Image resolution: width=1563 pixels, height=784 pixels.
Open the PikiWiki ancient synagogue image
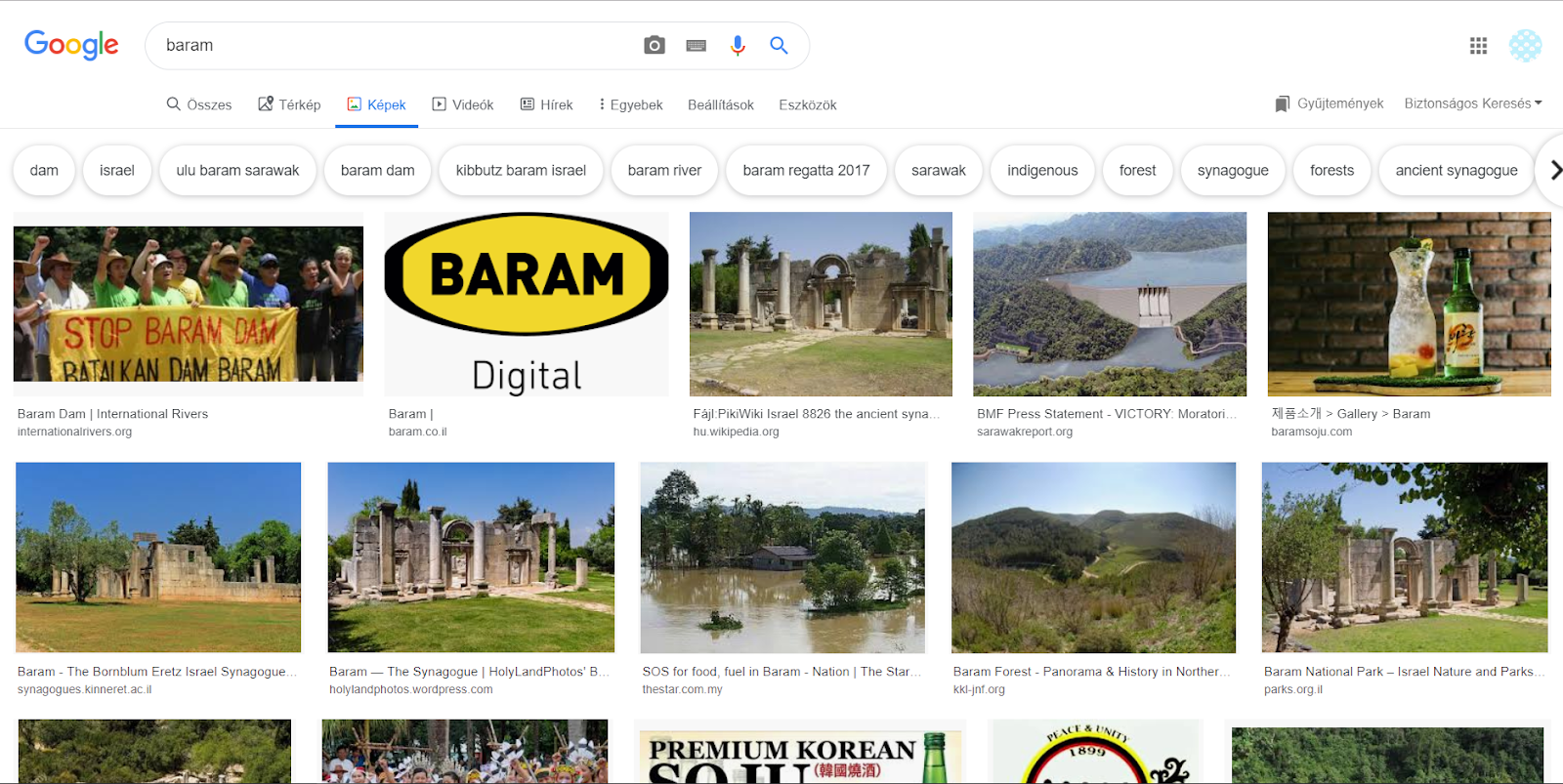[821, 304]
